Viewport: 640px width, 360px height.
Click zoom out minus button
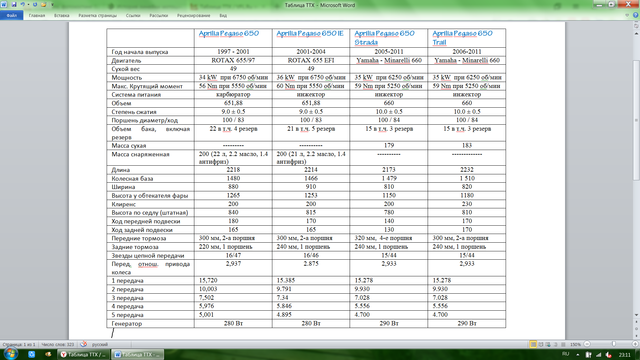tap(587, 344)
